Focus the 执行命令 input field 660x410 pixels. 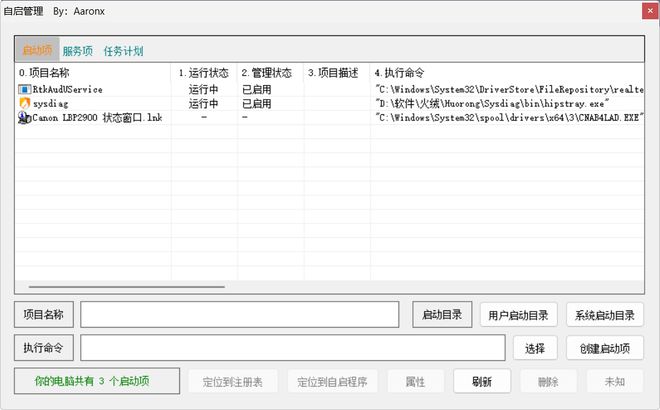(x=293, y=348)
